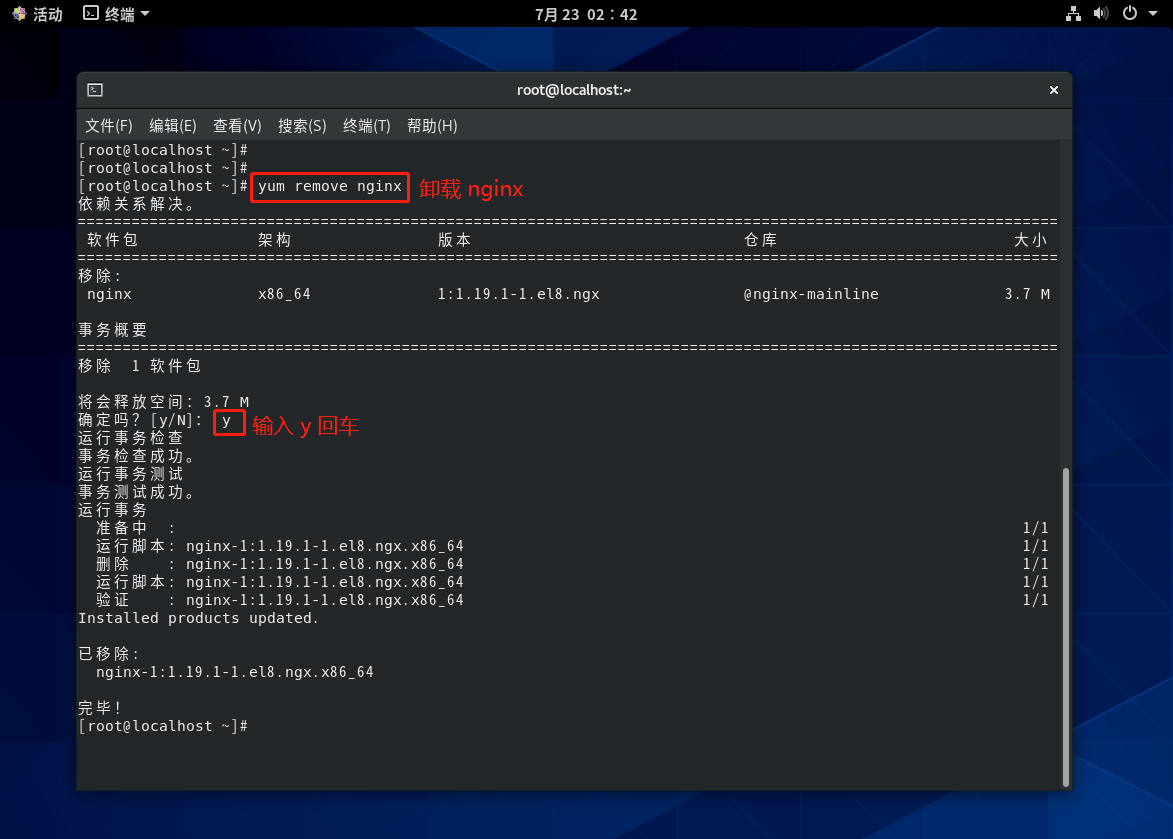1173x839 pixels.
Task: Click the root@localhost:~ window title
Action: (573, 90)
